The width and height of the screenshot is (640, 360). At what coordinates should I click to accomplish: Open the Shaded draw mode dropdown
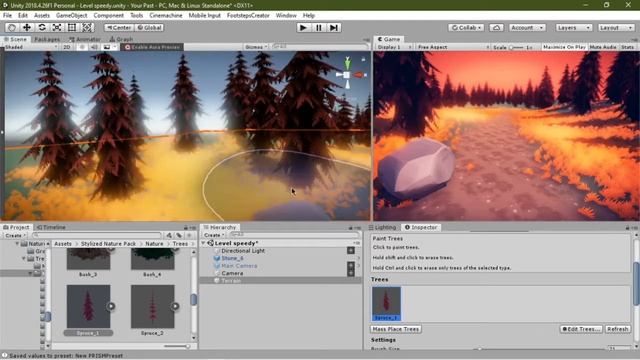tap(31, 47)
